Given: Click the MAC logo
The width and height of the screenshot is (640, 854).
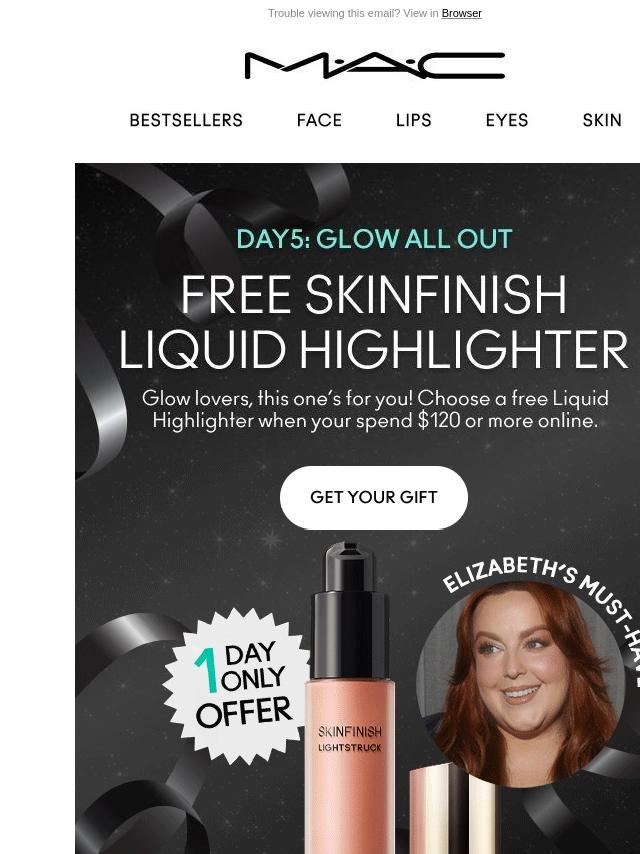Looking at the screenshot, I should click(375, 65).
